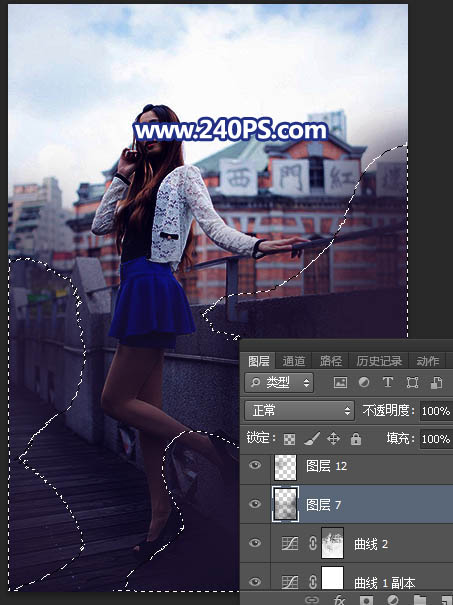
Task: Open the 类型 layer filter dropdown
Action: [279, 382]
